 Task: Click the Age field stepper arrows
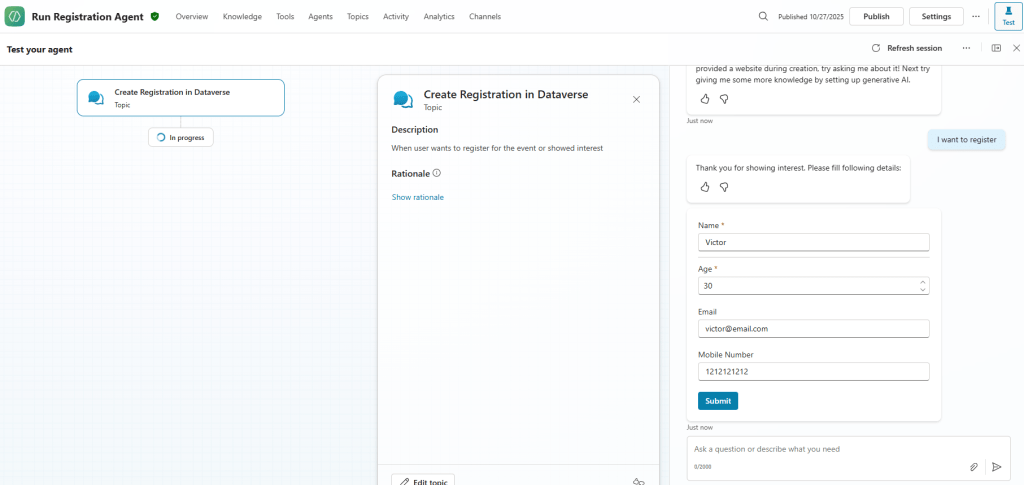(x=921, y=286)
